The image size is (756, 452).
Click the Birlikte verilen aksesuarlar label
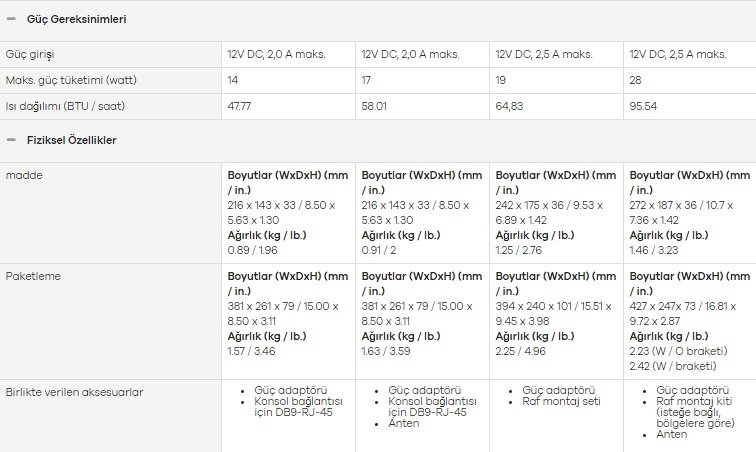[75, 392]
